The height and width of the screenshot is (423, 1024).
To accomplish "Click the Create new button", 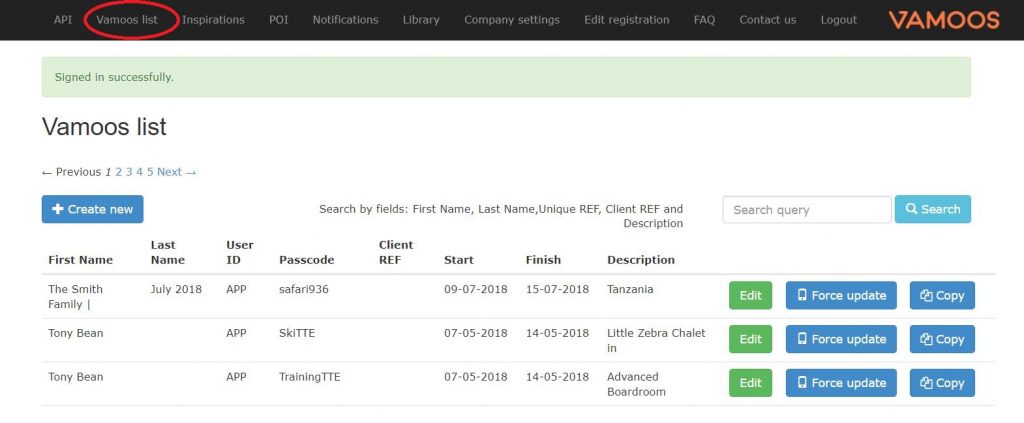I will [x=93, y=209].
